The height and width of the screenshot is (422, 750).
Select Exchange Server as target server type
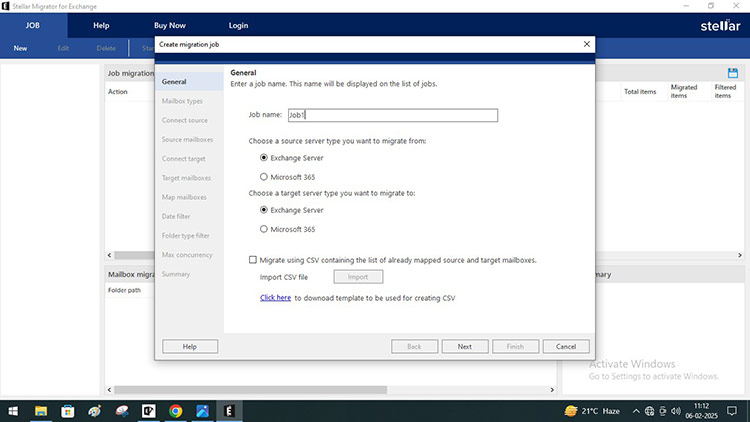[264, 210]
